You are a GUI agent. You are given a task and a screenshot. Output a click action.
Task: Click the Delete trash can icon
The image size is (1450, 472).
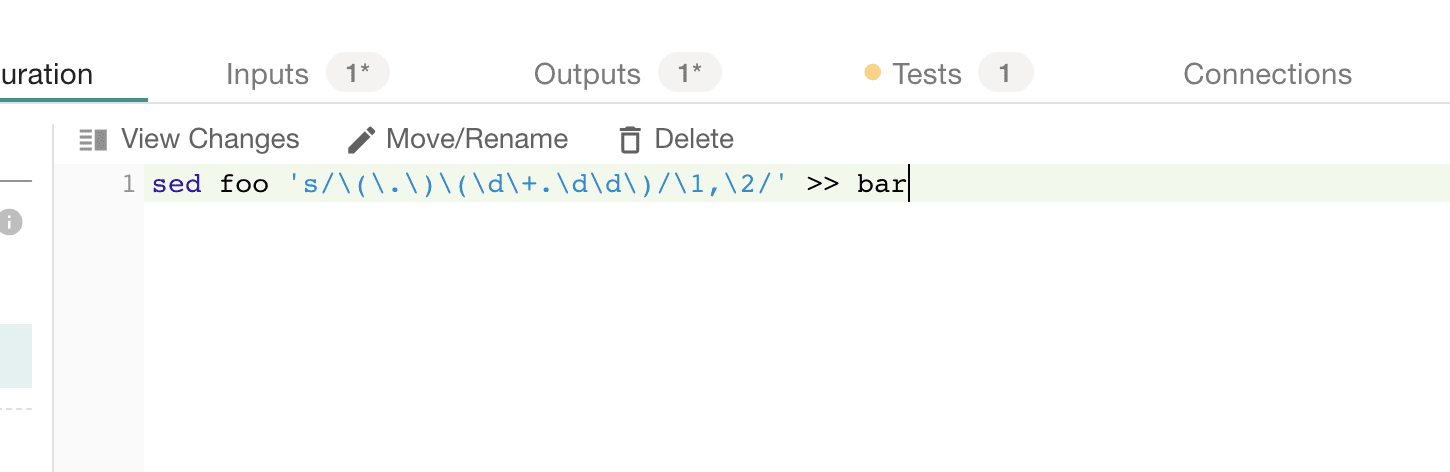(x=630, y=139)
